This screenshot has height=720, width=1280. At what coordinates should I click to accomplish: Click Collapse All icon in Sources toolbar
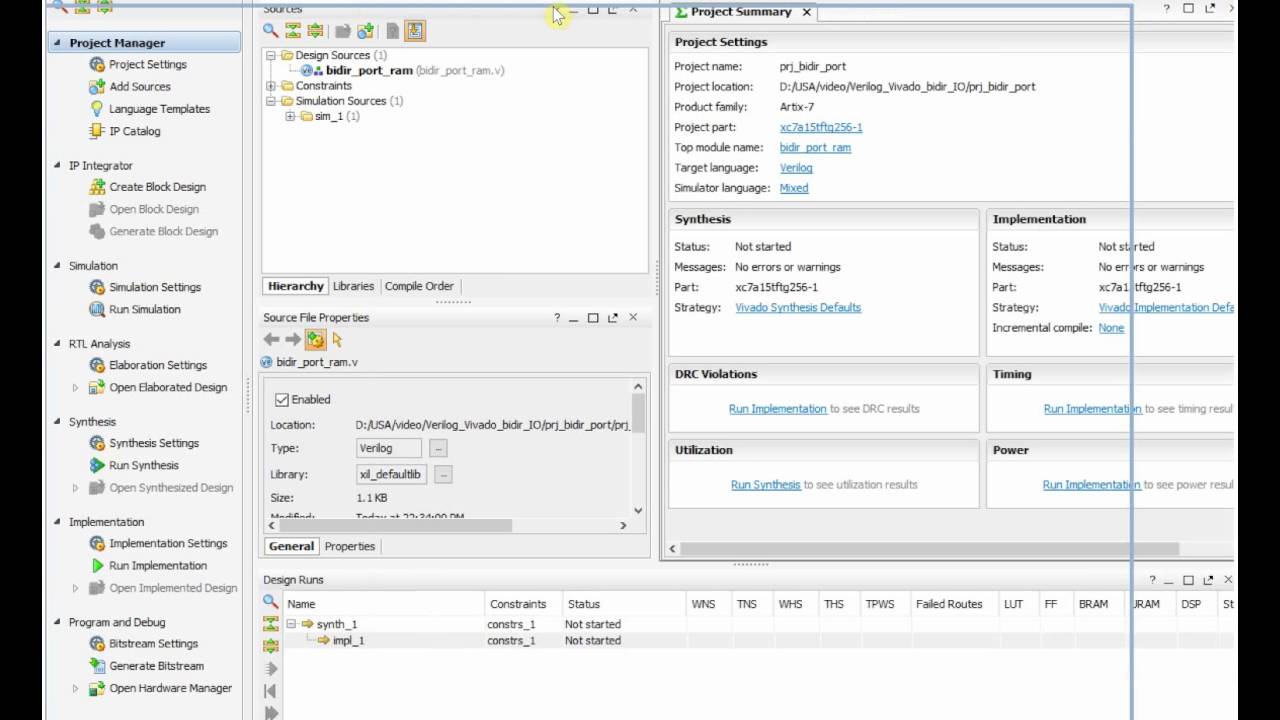coord(293,31)
